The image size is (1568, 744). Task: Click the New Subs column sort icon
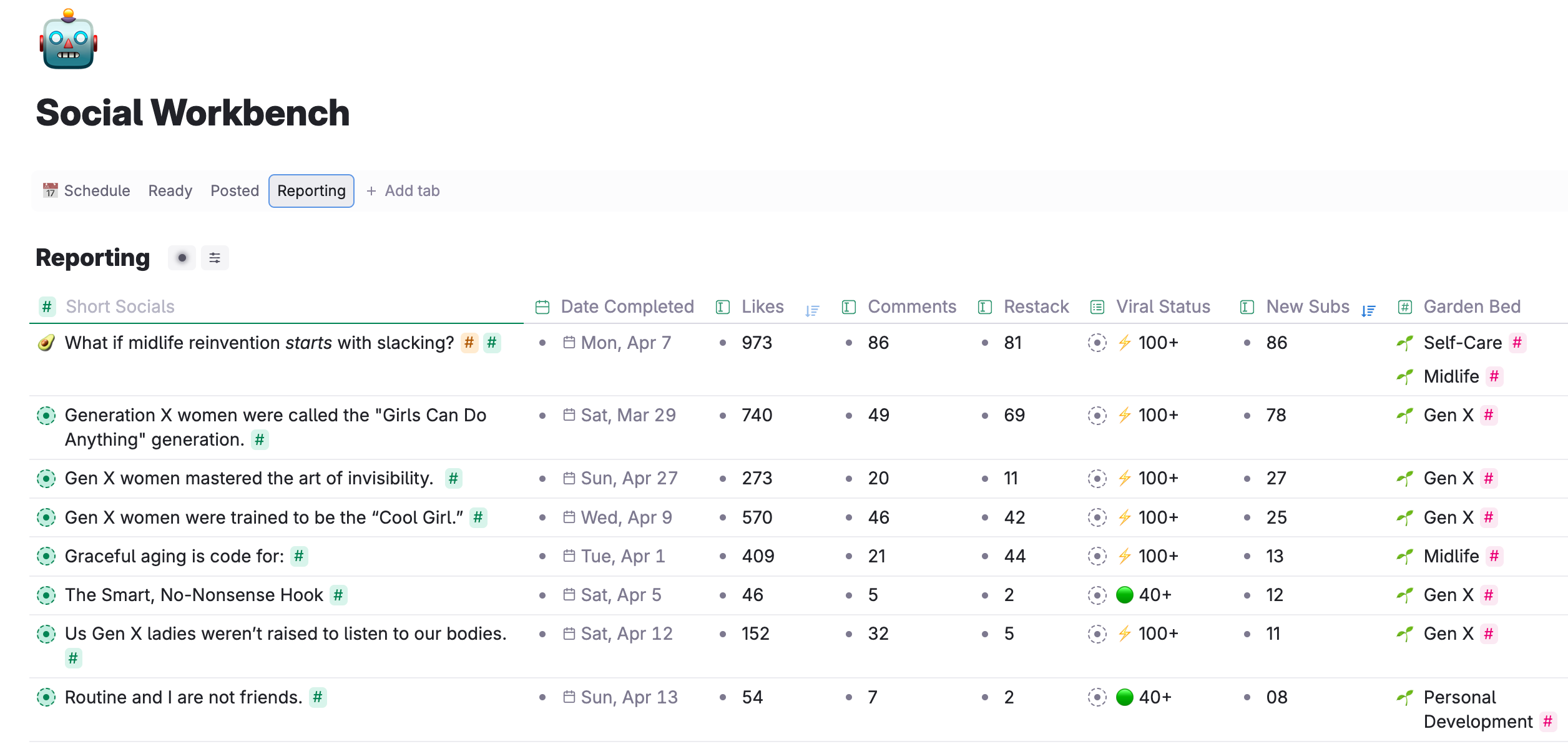1368,310
